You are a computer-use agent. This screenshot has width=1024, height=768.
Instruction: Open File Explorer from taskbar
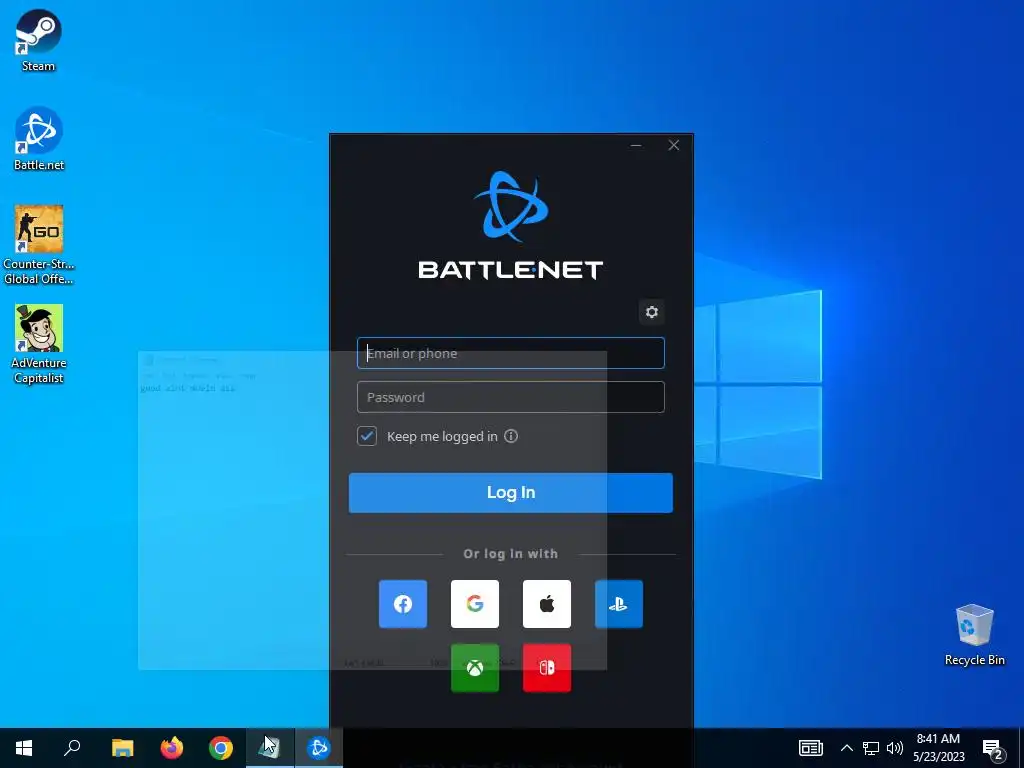click(123, 748)
